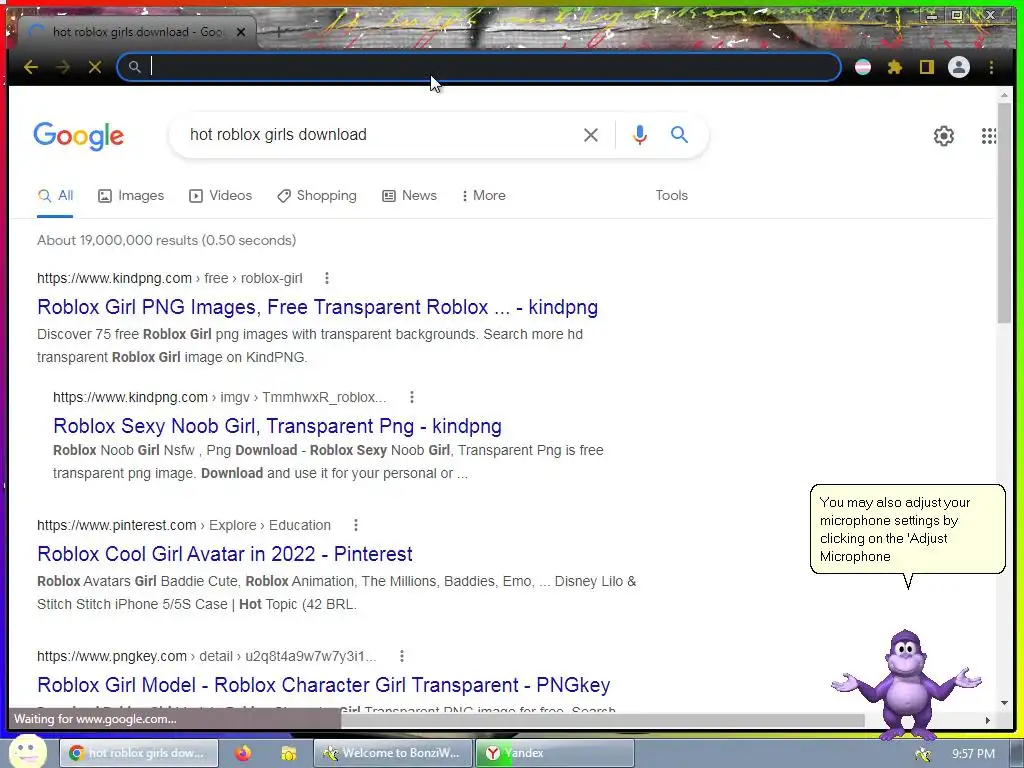1024x768 pixels.
Task: Click inside the Google search box
Action: (x=379, y=135)
